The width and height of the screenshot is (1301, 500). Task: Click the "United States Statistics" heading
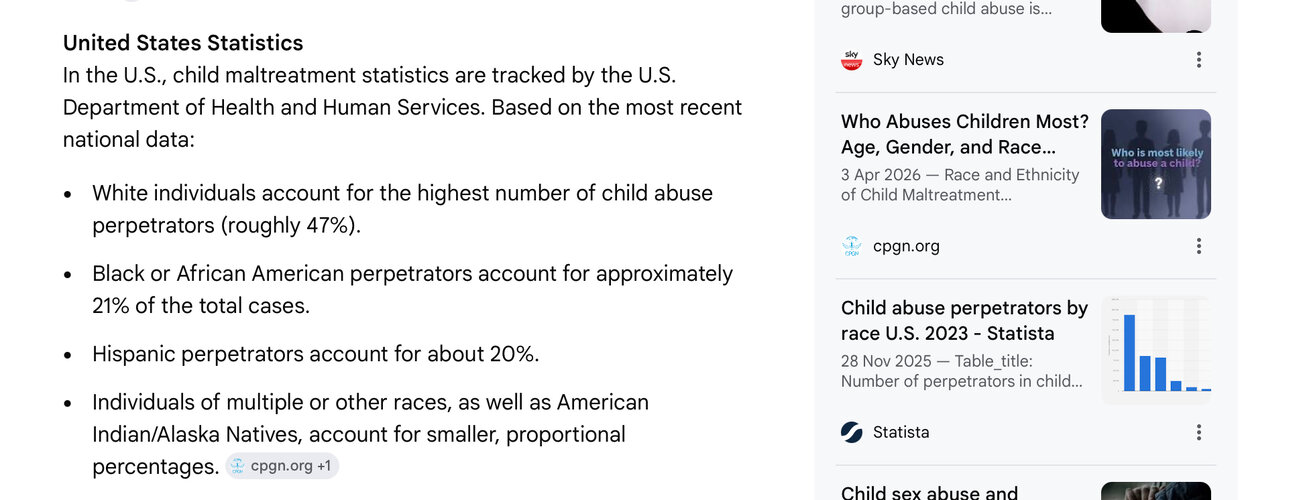coord(183,43)
